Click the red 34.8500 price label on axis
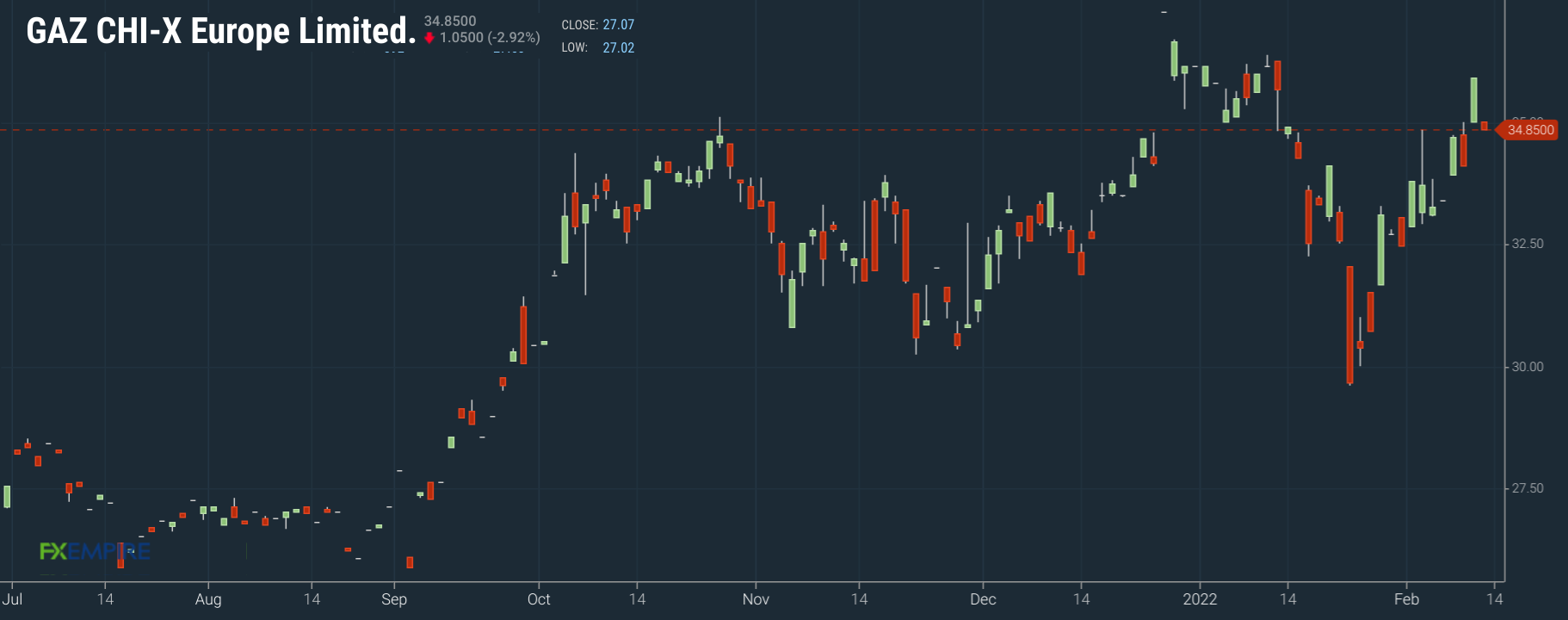The image size is (1568, 620). (x=1528, y=130)
